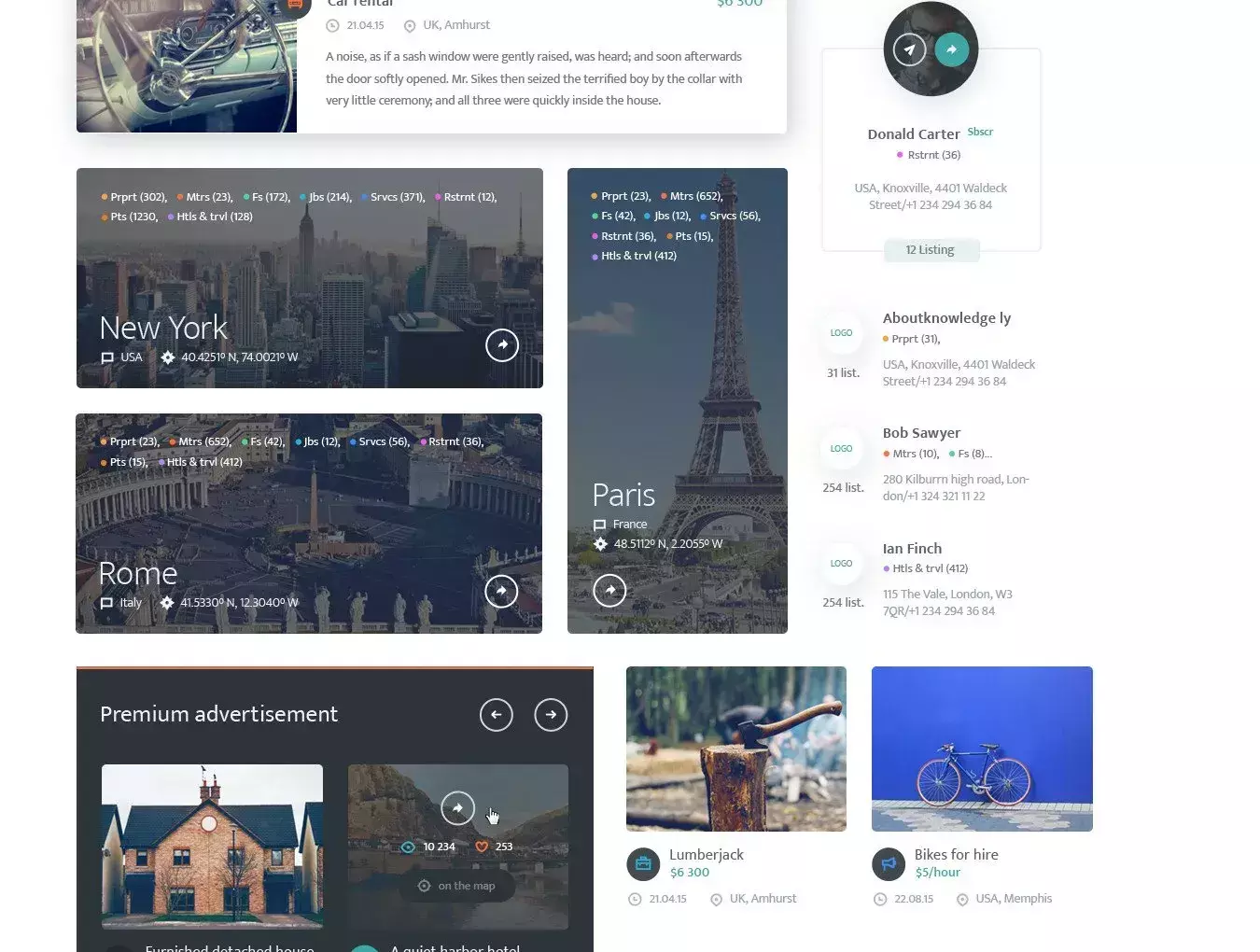
Task: Select the Prprt (302) category on New York card
Action: click(x=133, y=197)
